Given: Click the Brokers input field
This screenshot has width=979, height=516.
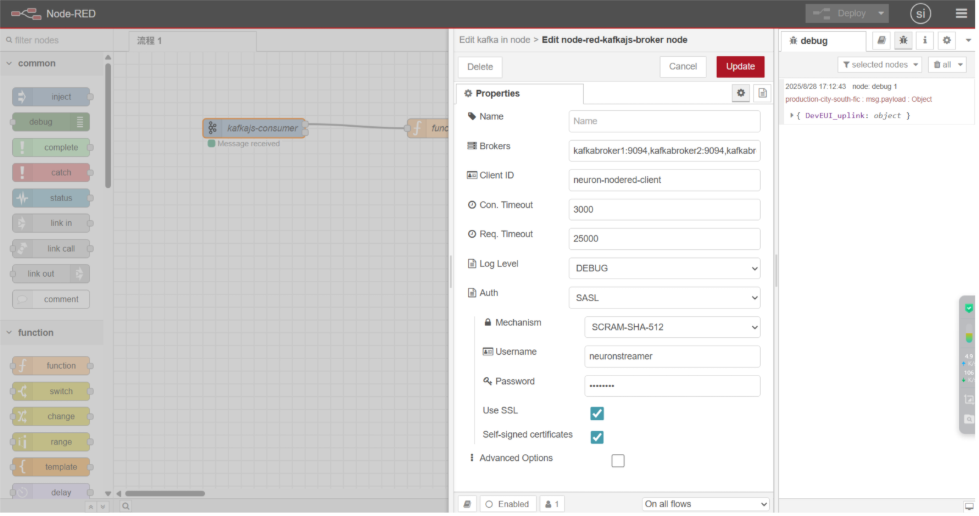Looking at the screenshot, I should (664, 151).
